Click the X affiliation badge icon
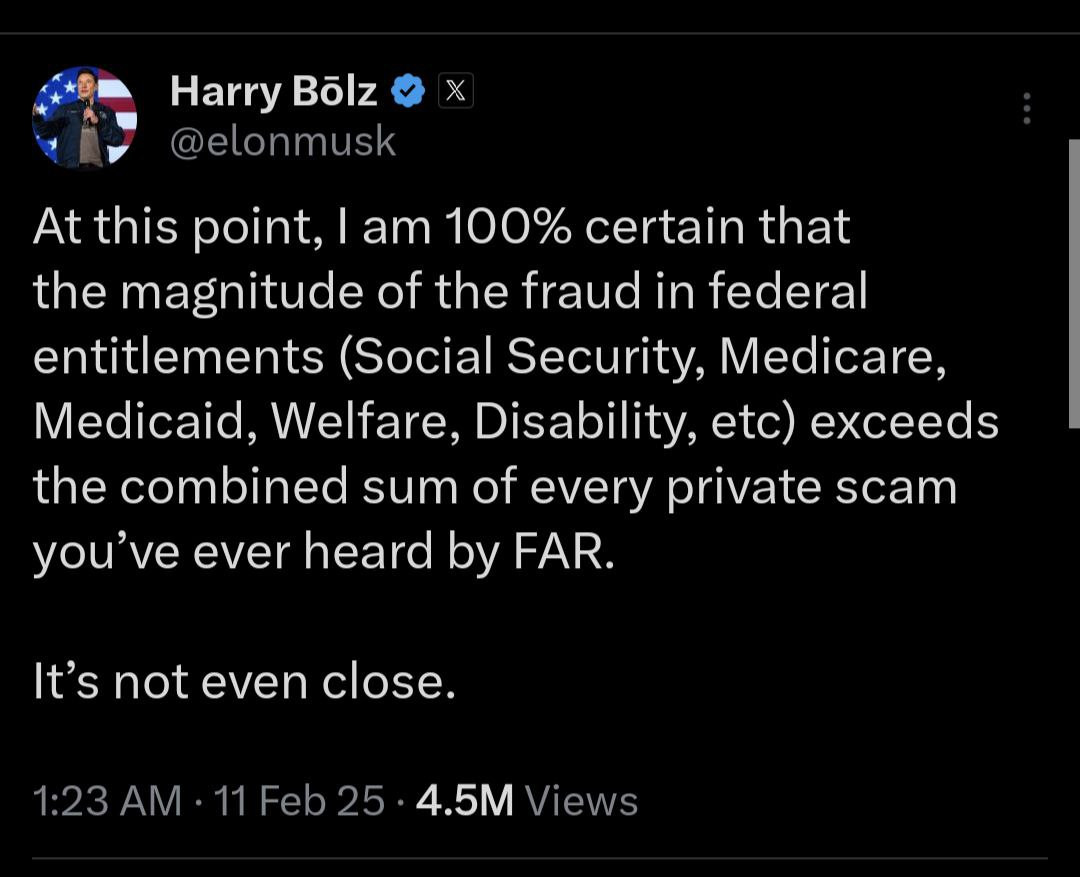The image size is (1080, 877). coord(455,92)
